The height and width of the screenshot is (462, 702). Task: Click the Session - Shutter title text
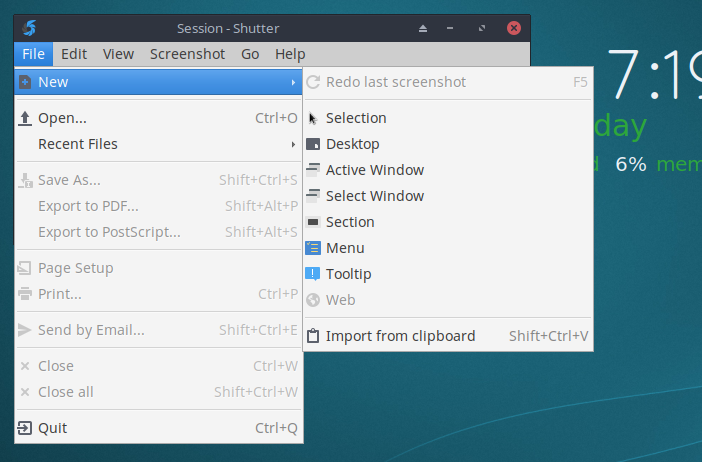228,29
